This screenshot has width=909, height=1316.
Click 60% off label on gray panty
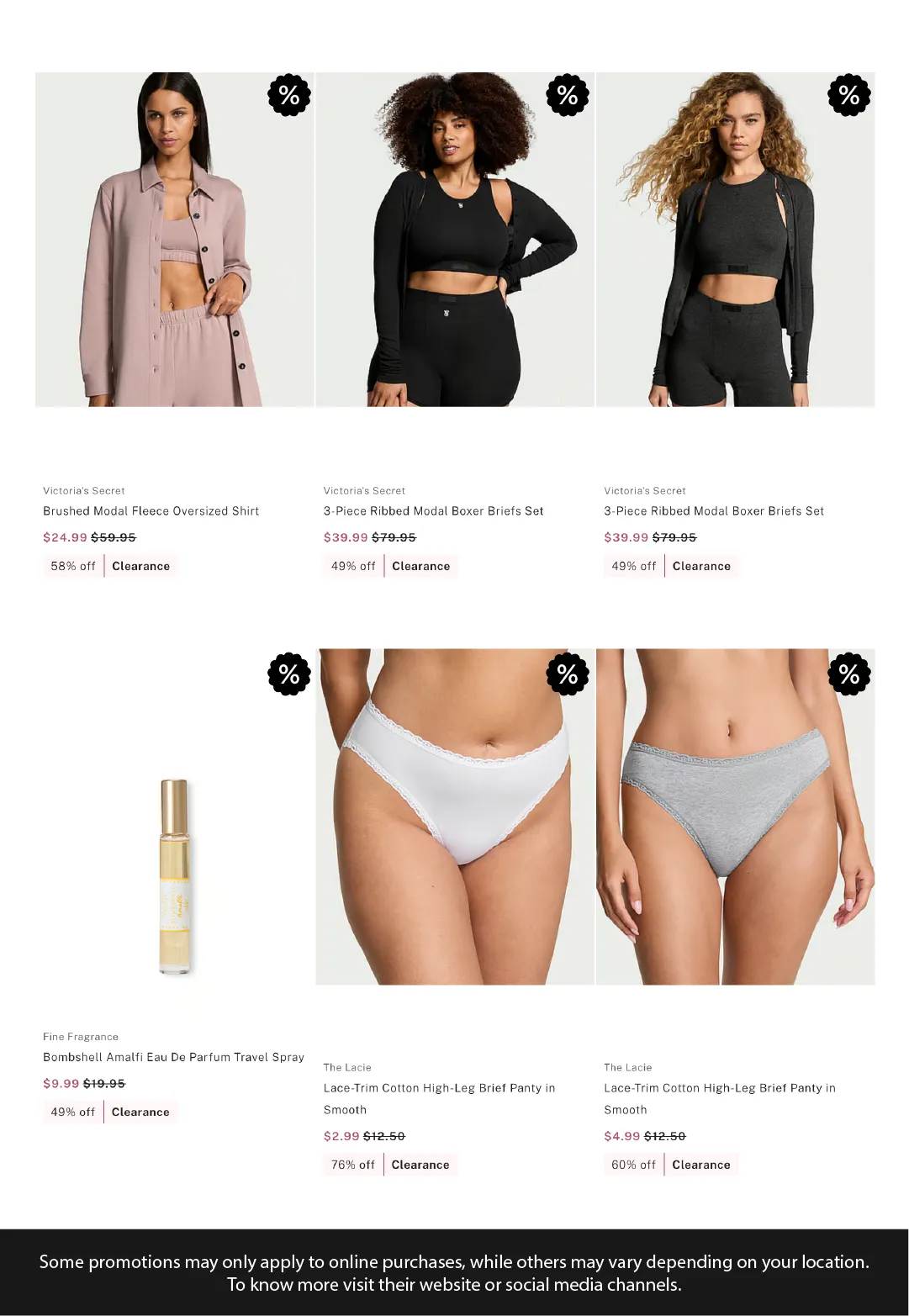click(633, 1165)
